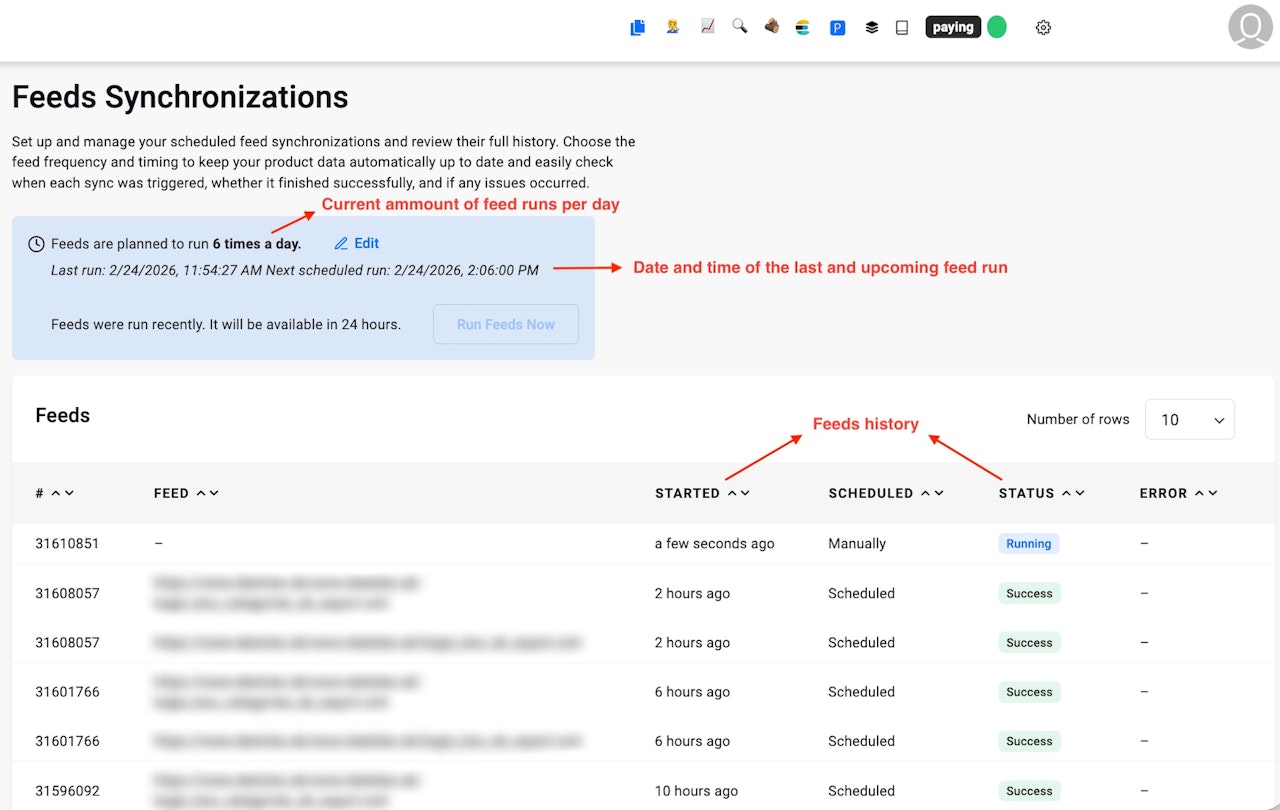Click the blue copy documents icon
1280x810 pixels.
[x=637, y=28]
